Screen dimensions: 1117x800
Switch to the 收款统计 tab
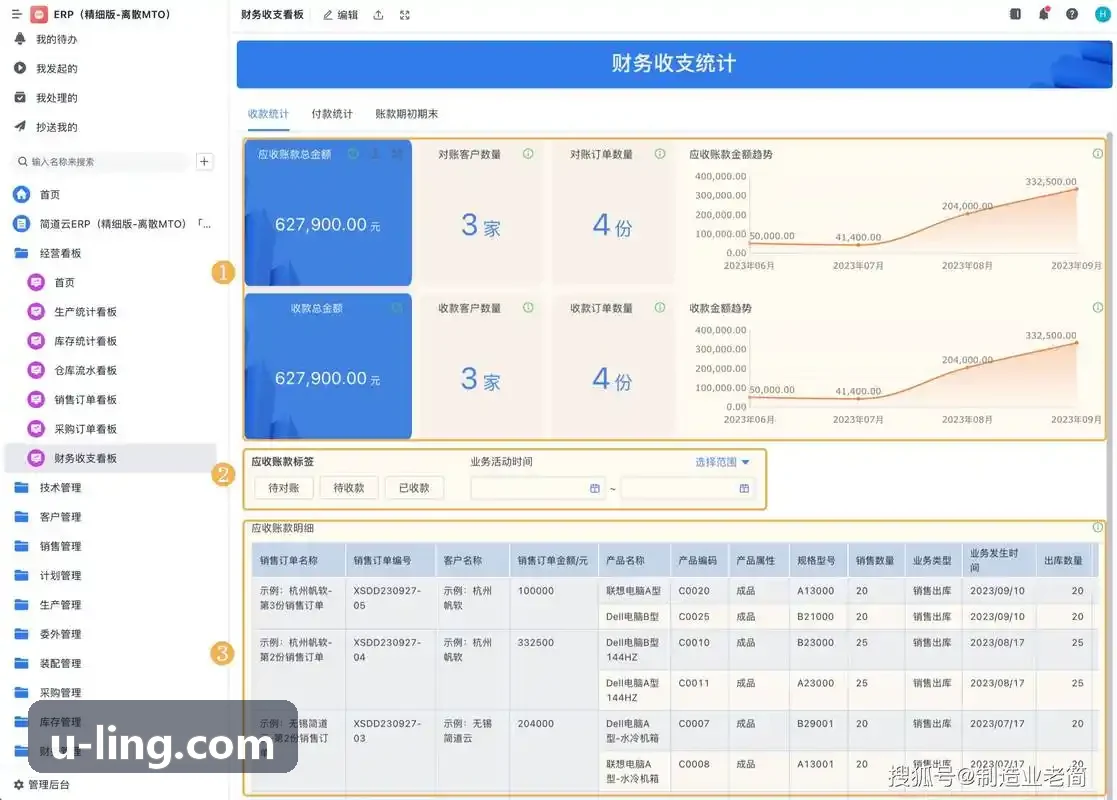tap(269, 114)
